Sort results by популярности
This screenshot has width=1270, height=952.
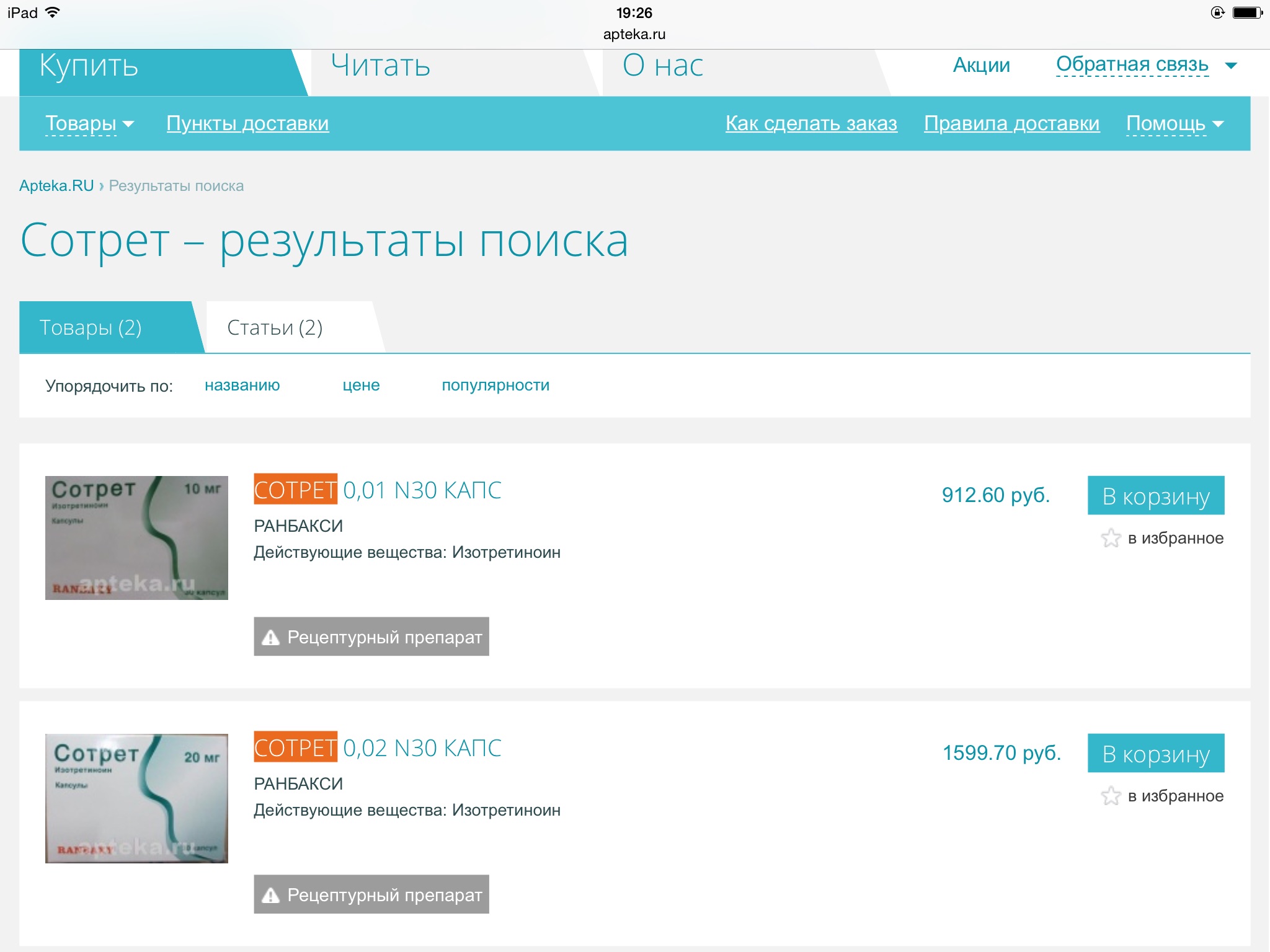pyautogui.click(x=495, y=385)
